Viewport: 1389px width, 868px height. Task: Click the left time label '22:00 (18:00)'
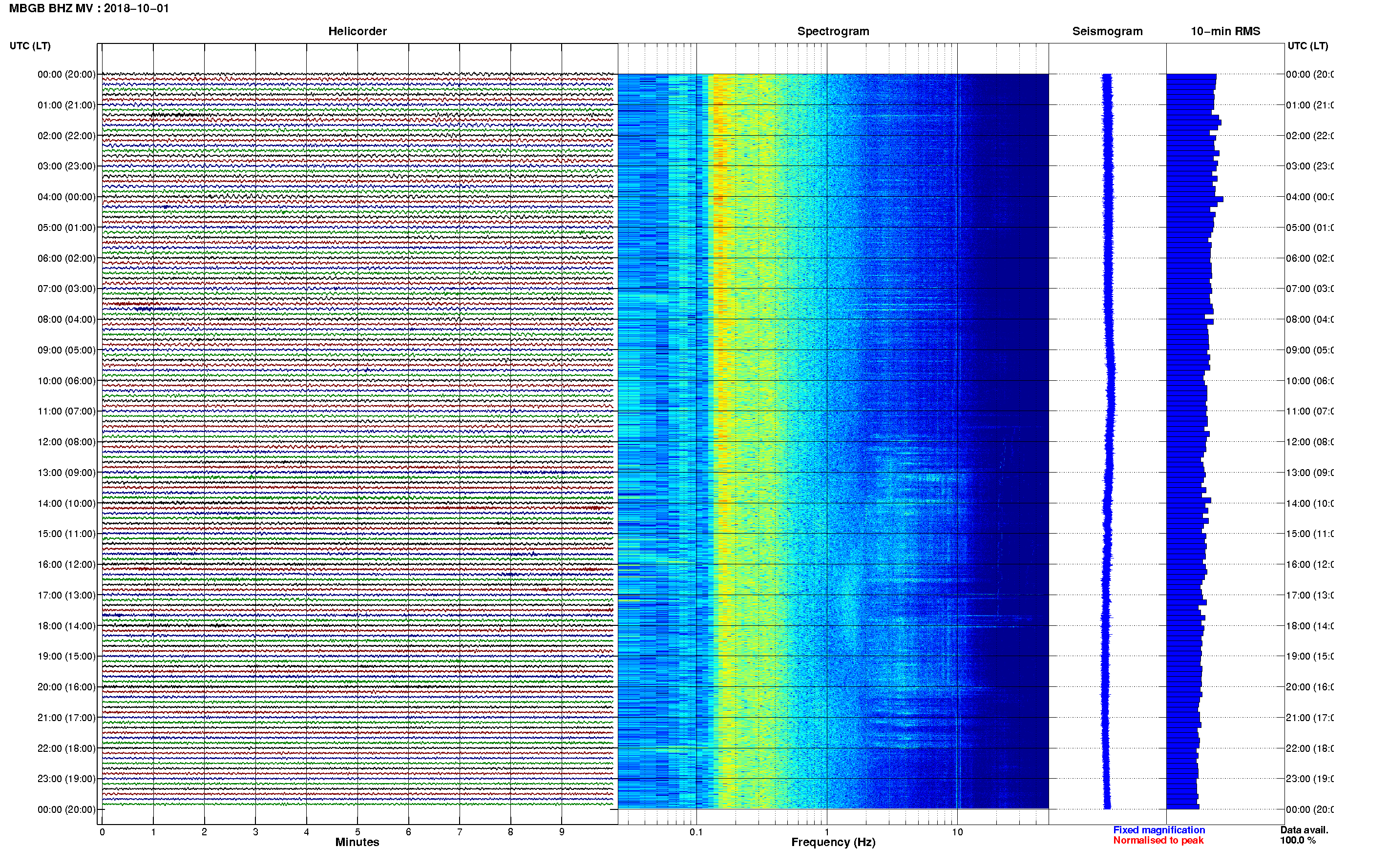pyautogui.click(x=66, y=748)
